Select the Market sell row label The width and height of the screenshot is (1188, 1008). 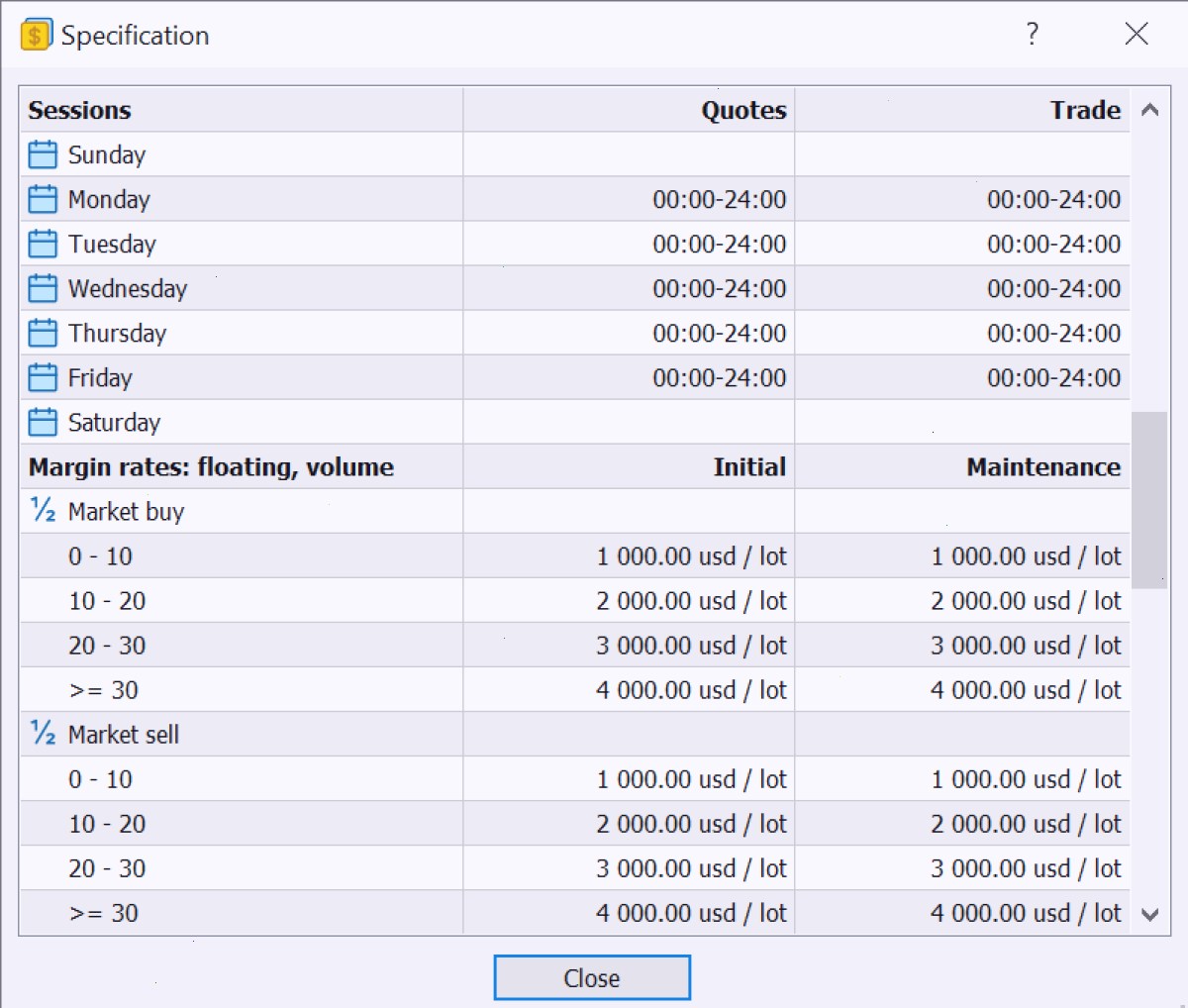[124, 735]
